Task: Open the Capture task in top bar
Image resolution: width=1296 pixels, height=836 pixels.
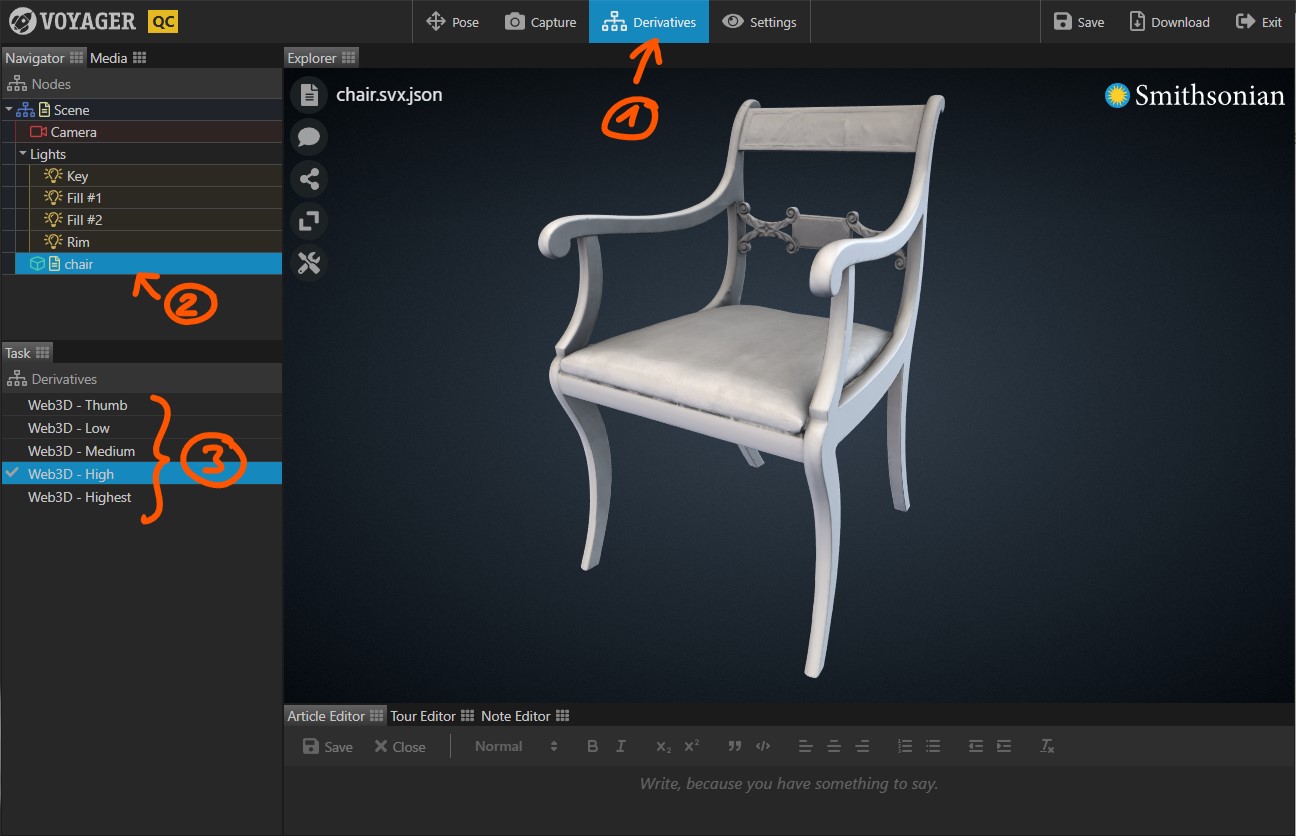Action: [540, 22]
